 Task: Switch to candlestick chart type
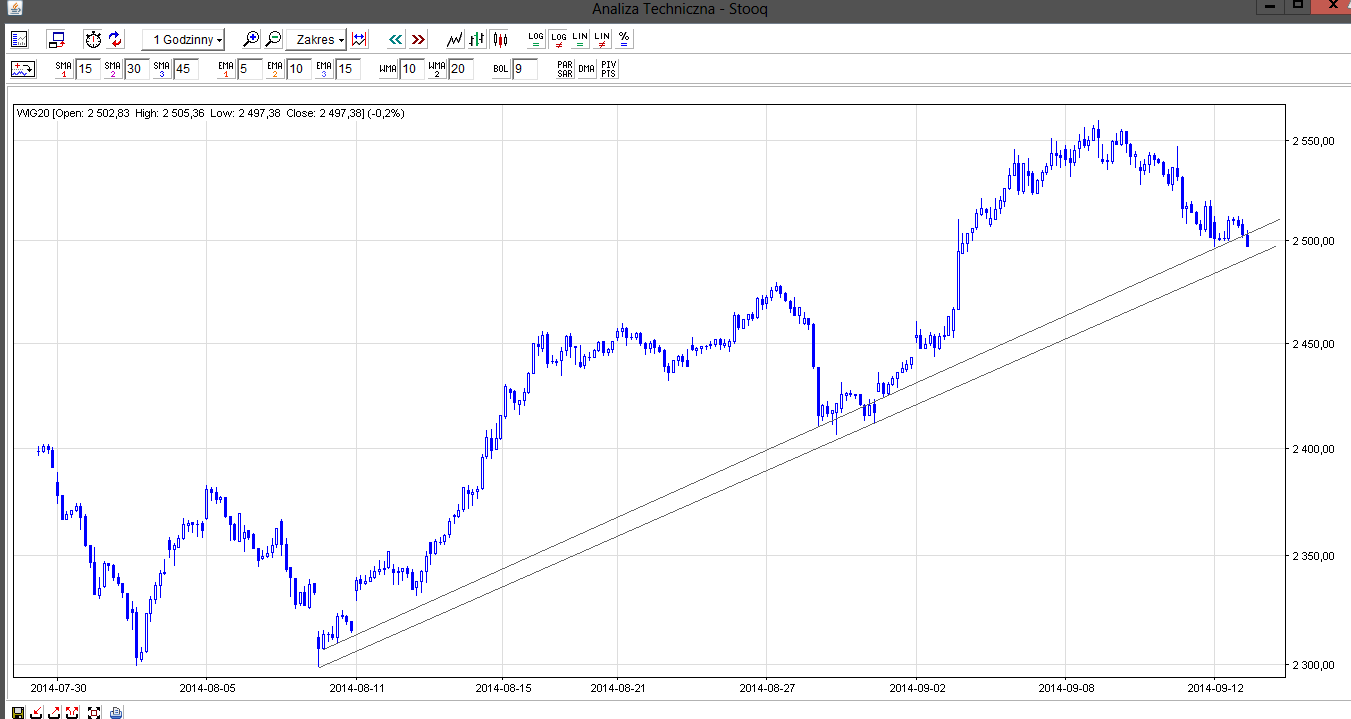pos(500,39)
